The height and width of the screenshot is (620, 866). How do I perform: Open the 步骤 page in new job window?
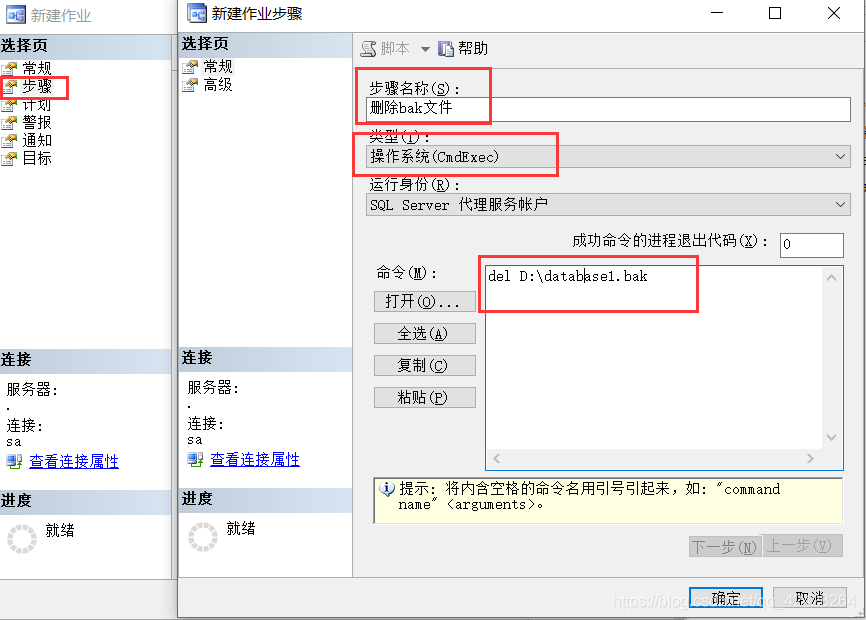pyautogui.click(x=36, y=87)
